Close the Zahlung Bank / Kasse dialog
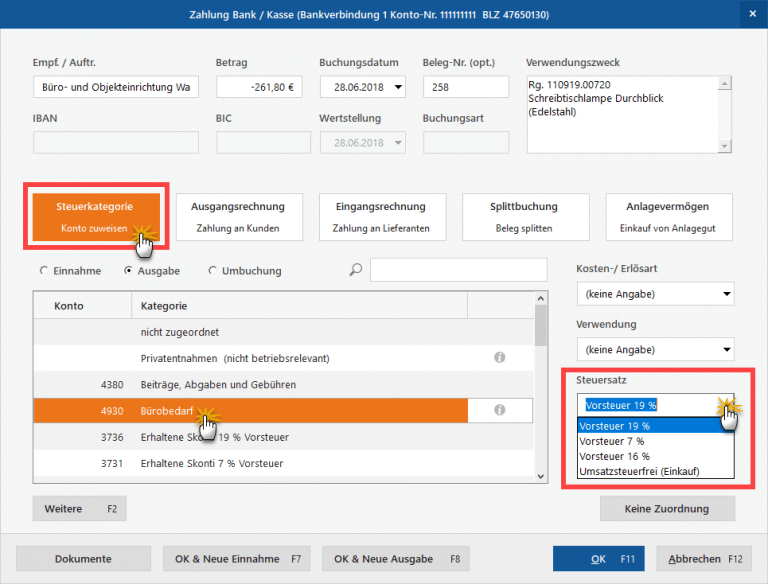Image resolution: width=768 pixels, height=584 pixels. tap(753, 14)
